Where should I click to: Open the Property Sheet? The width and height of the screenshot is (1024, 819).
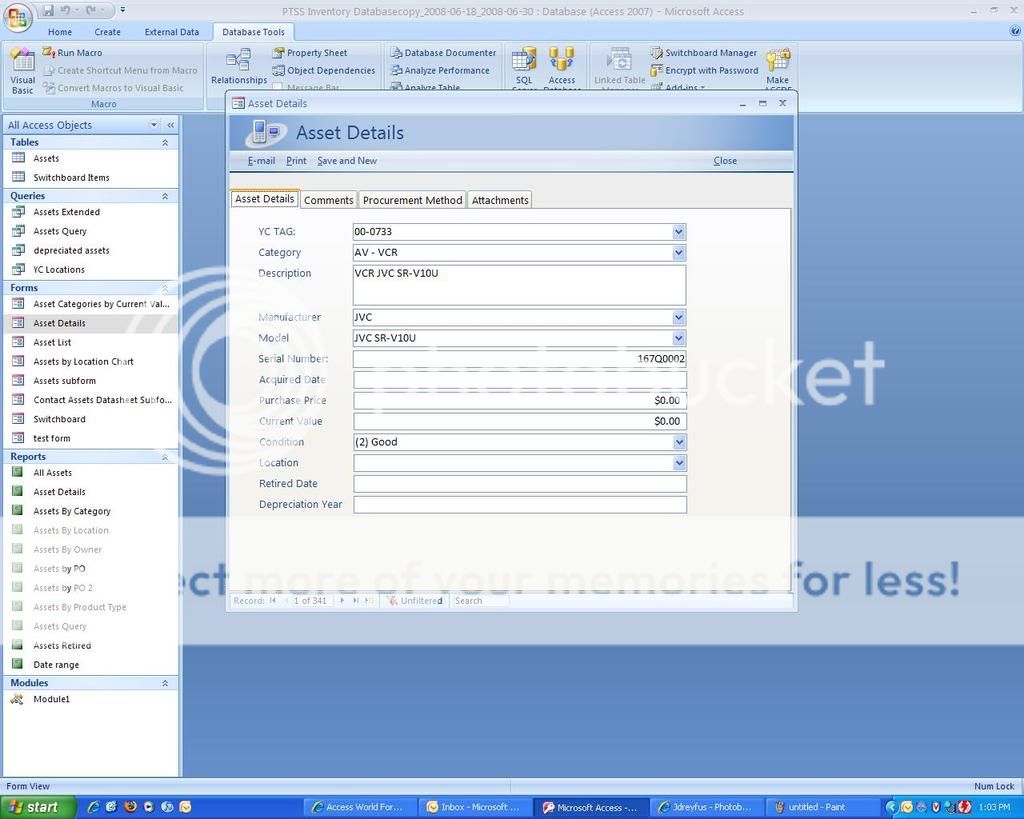[310, 53]
